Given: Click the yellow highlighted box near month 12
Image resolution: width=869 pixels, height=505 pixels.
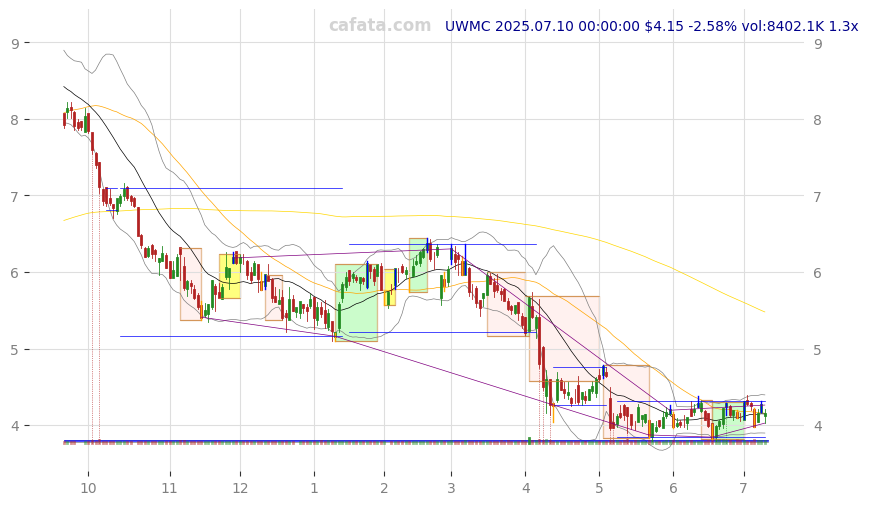Looking at the screenshot, I should coord(230,276).
